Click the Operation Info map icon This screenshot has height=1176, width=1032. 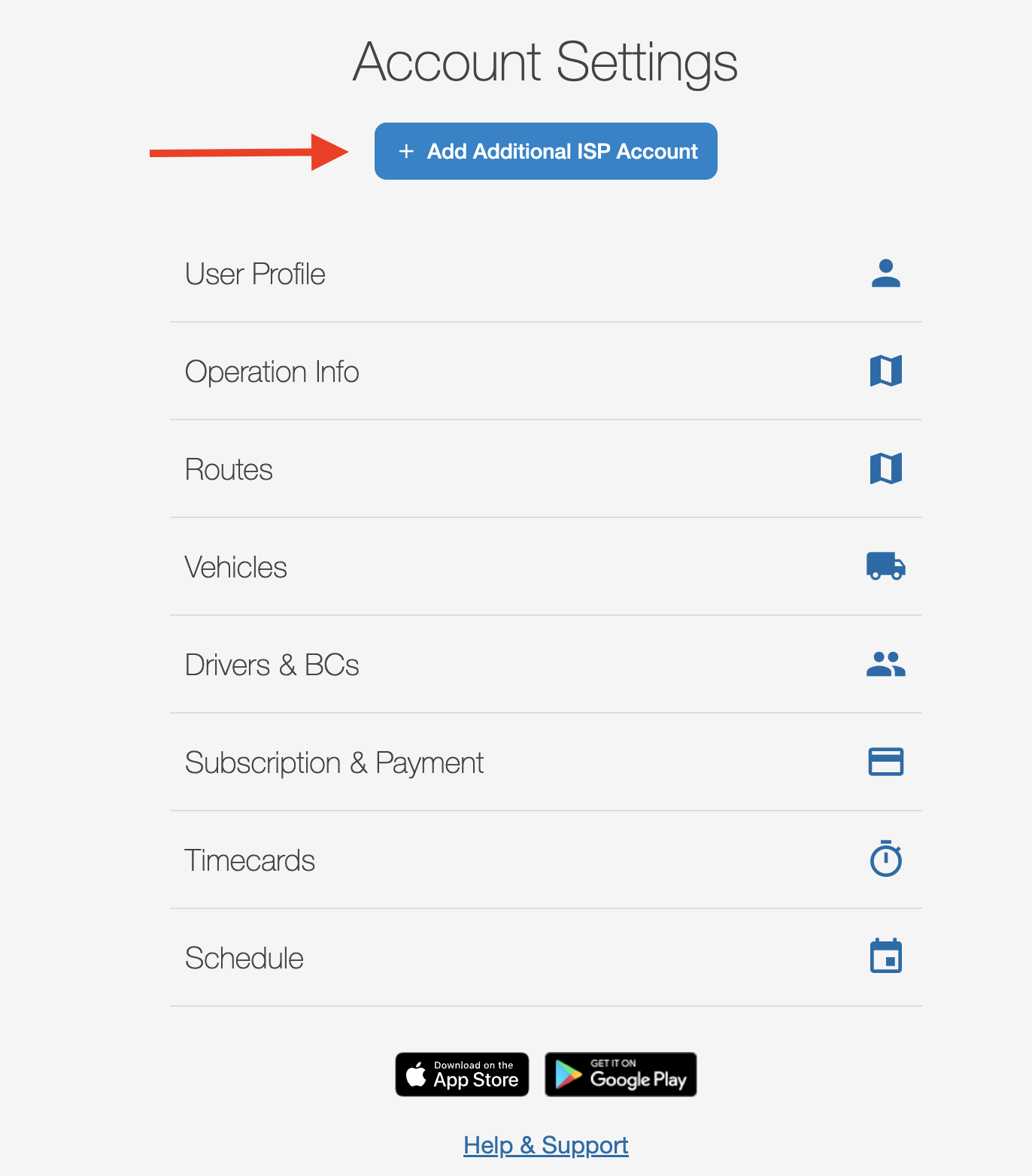(885, 371)
